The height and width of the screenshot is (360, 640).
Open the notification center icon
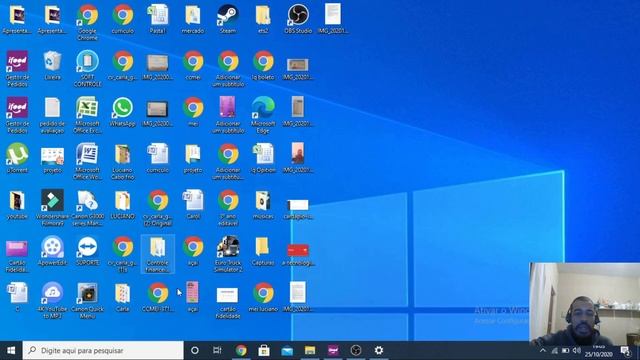coord(624,351)
